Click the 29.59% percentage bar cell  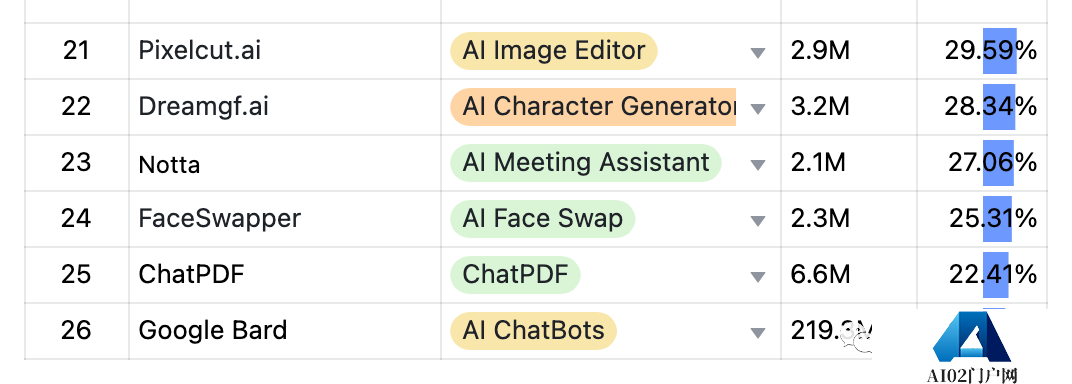click(982, 51)
